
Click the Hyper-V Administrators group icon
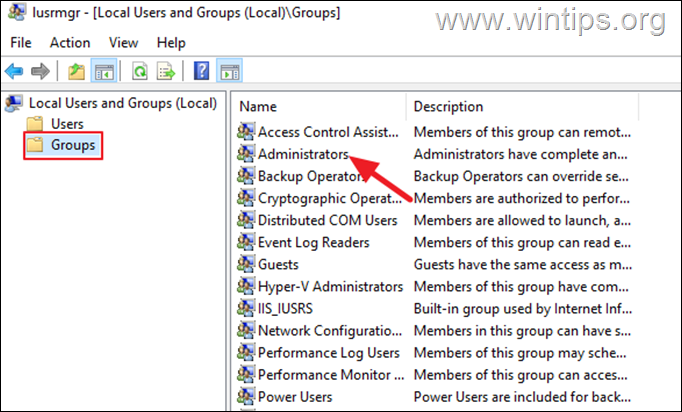pos(246,286)
